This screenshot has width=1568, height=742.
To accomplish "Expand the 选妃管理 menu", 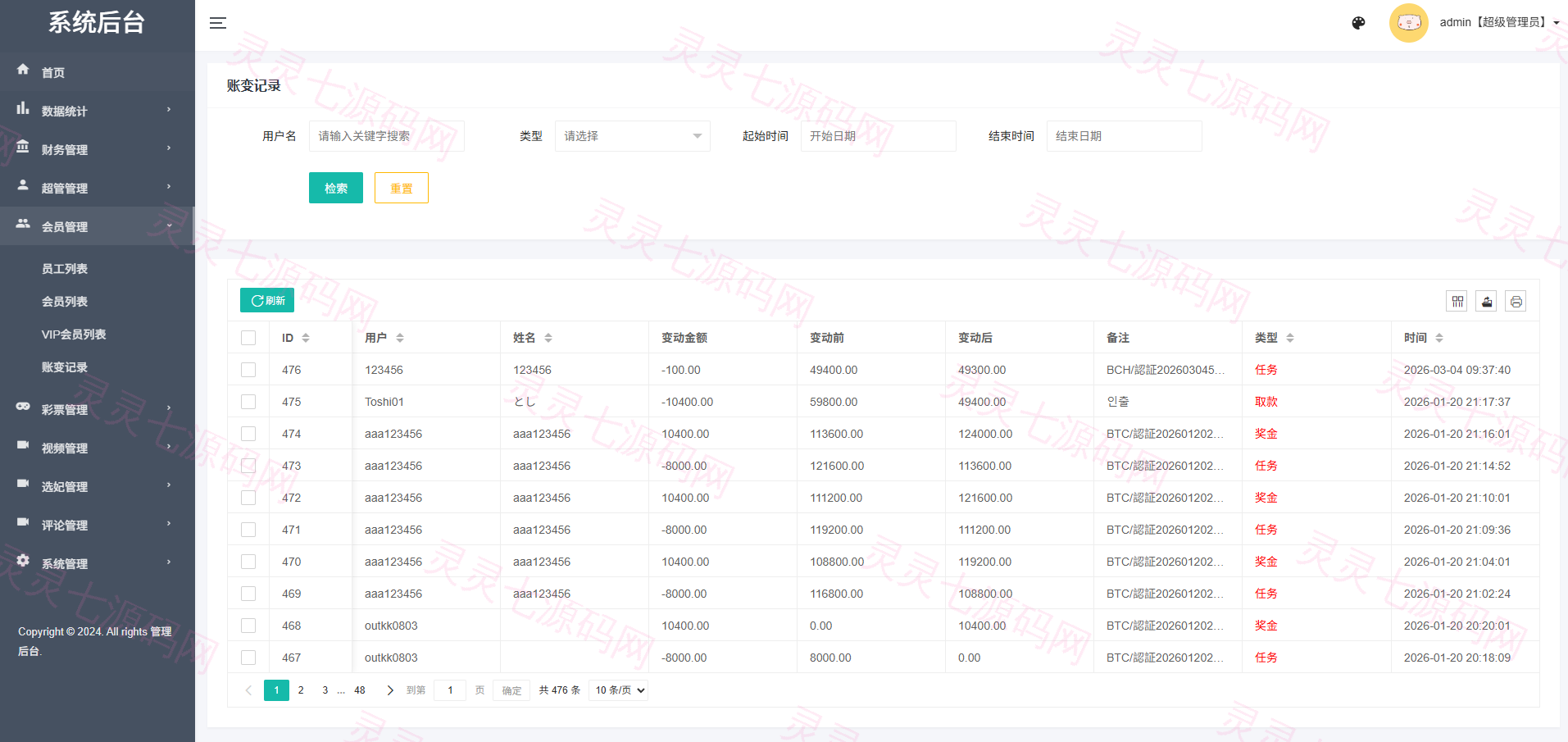I will (x=97, y=486).
